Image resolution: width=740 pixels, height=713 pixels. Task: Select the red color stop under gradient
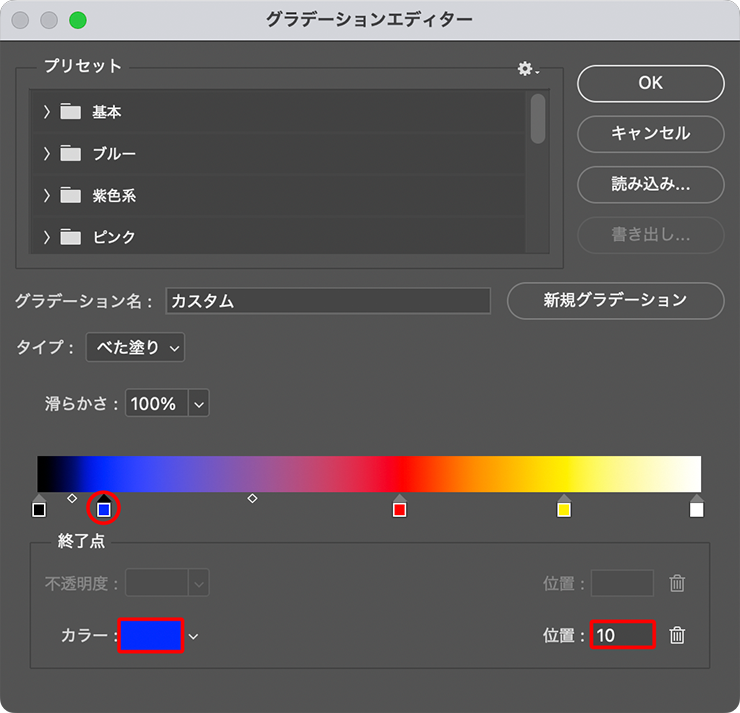click(400, 509)
